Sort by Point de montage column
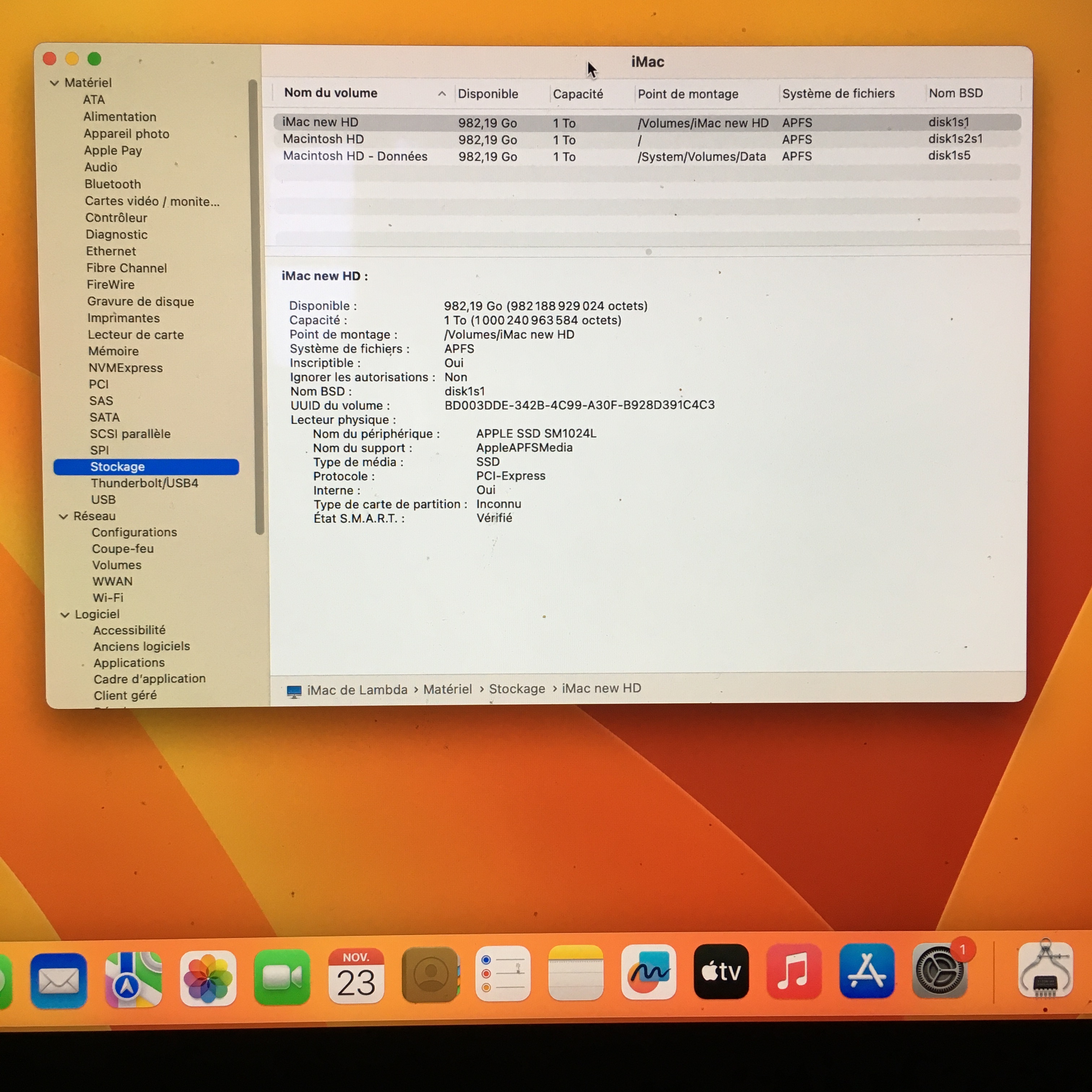The width and height of the screenshot is (1092, 1092). 688,94
